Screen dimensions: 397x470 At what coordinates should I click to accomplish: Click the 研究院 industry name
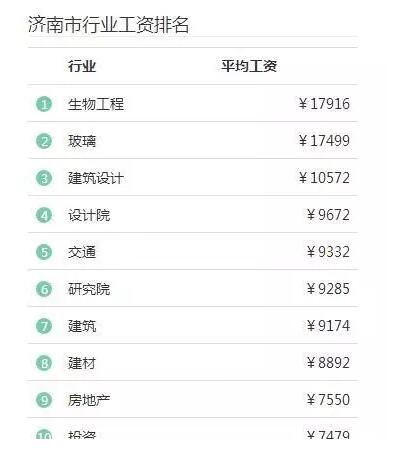click(89, 289)
